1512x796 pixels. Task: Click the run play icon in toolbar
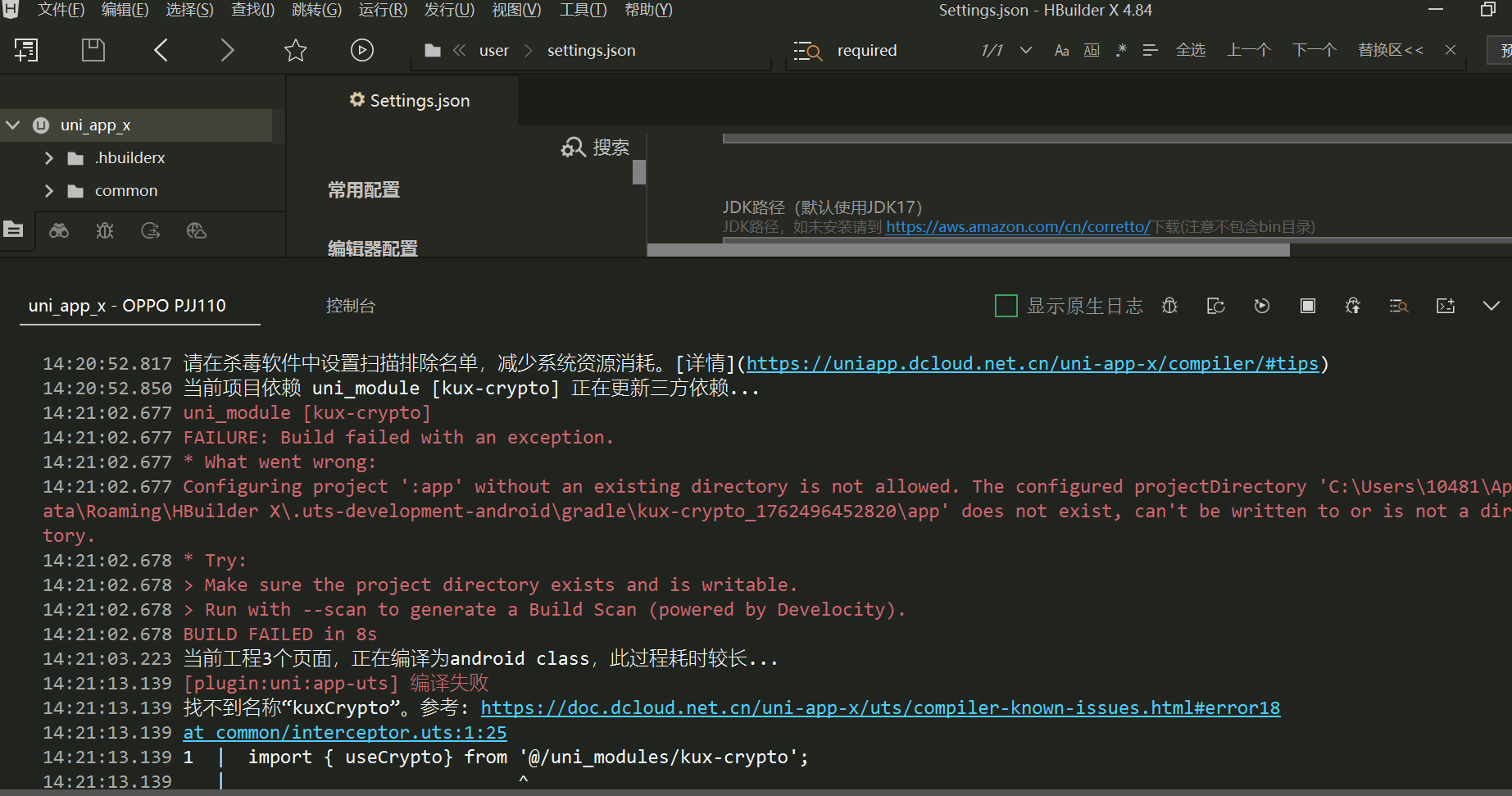[361, 50]
